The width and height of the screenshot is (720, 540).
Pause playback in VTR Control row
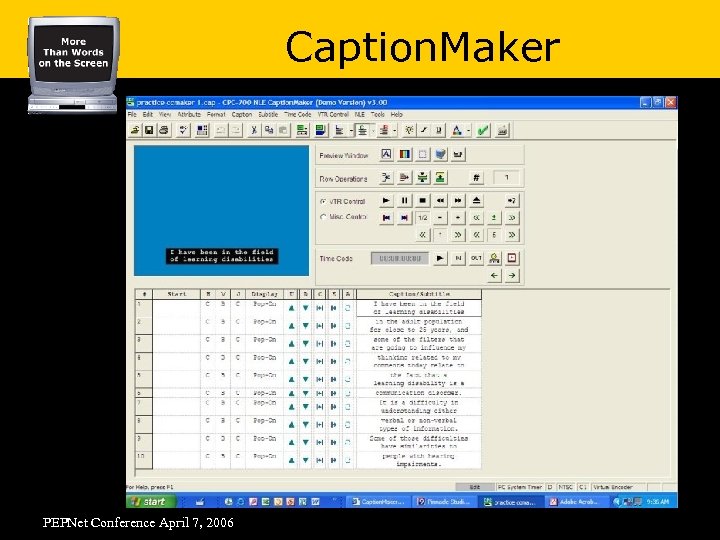tap(405, 201)
